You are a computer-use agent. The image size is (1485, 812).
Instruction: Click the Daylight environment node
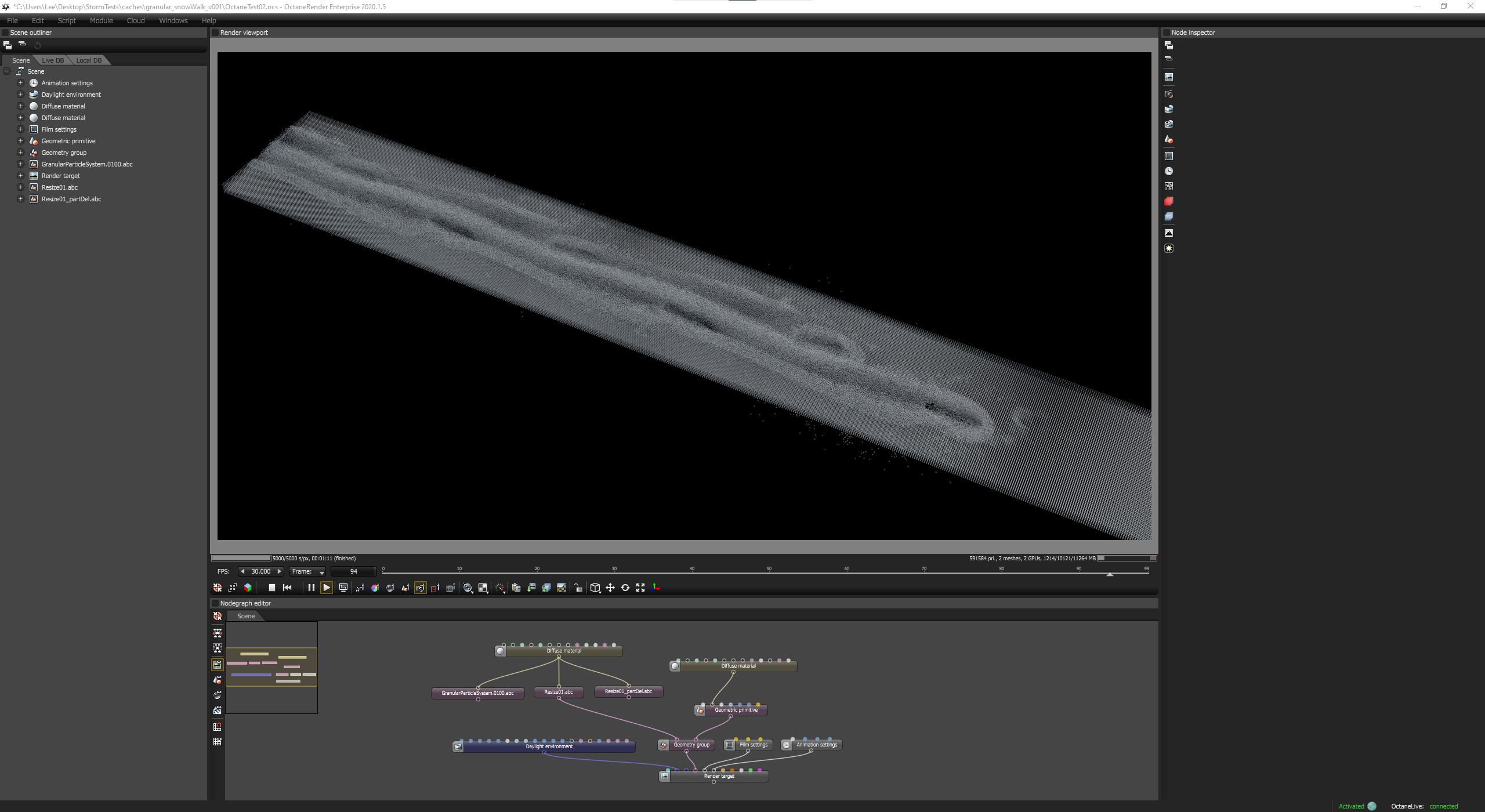click(549, 746)
